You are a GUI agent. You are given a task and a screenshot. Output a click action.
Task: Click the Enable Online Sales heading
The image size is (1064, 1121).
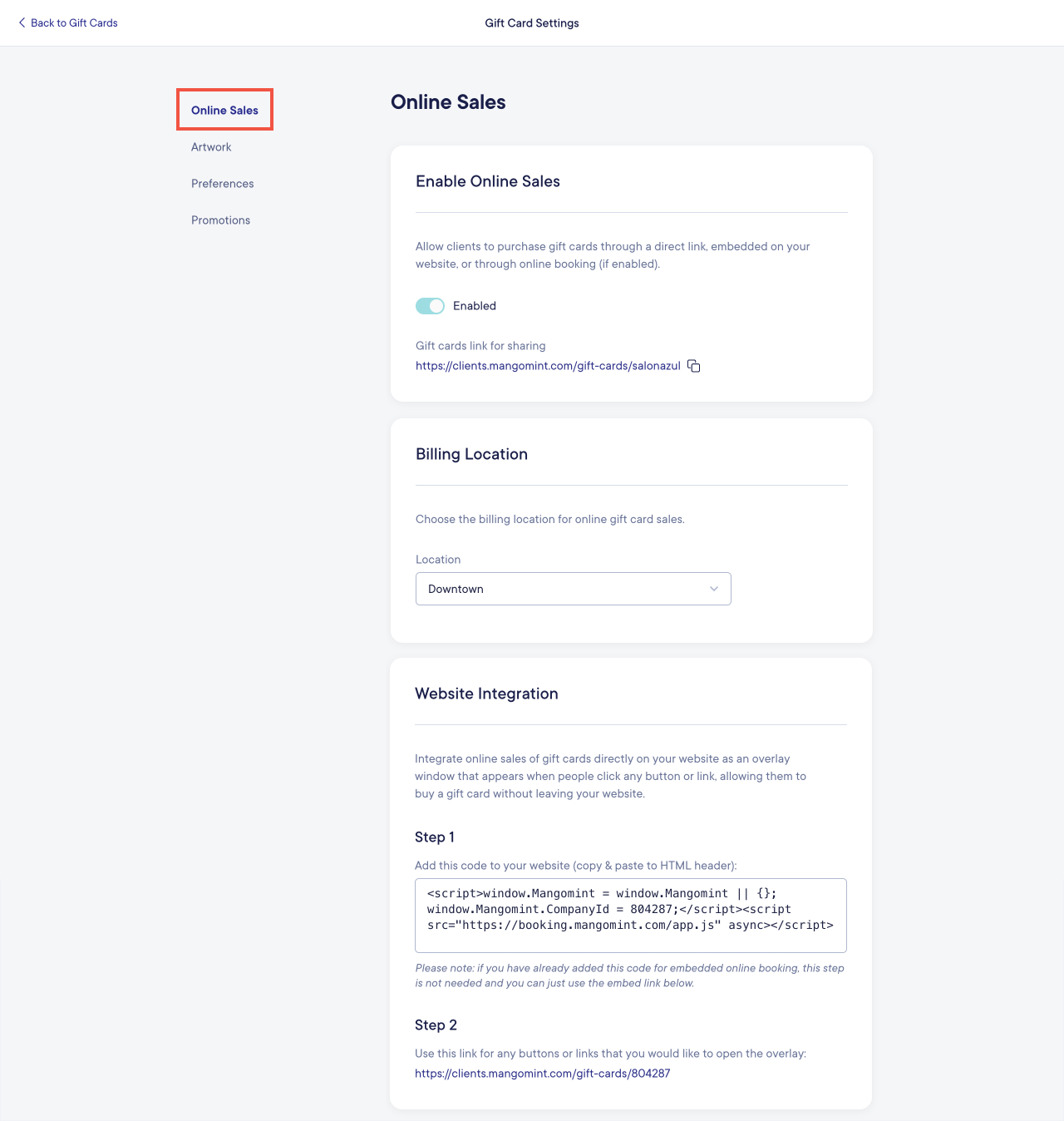tap(488, 181)
